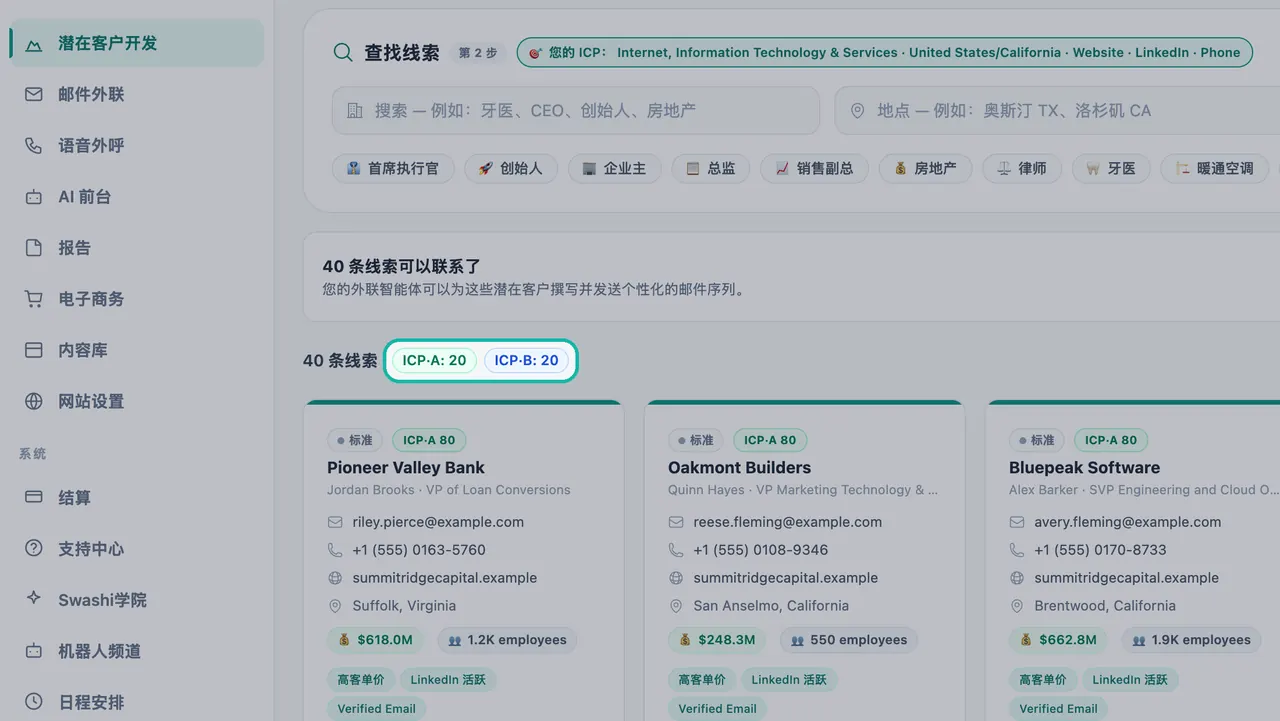
Task: Click the Swashi学院 sparkle icon
Action: tap(34, 599)
